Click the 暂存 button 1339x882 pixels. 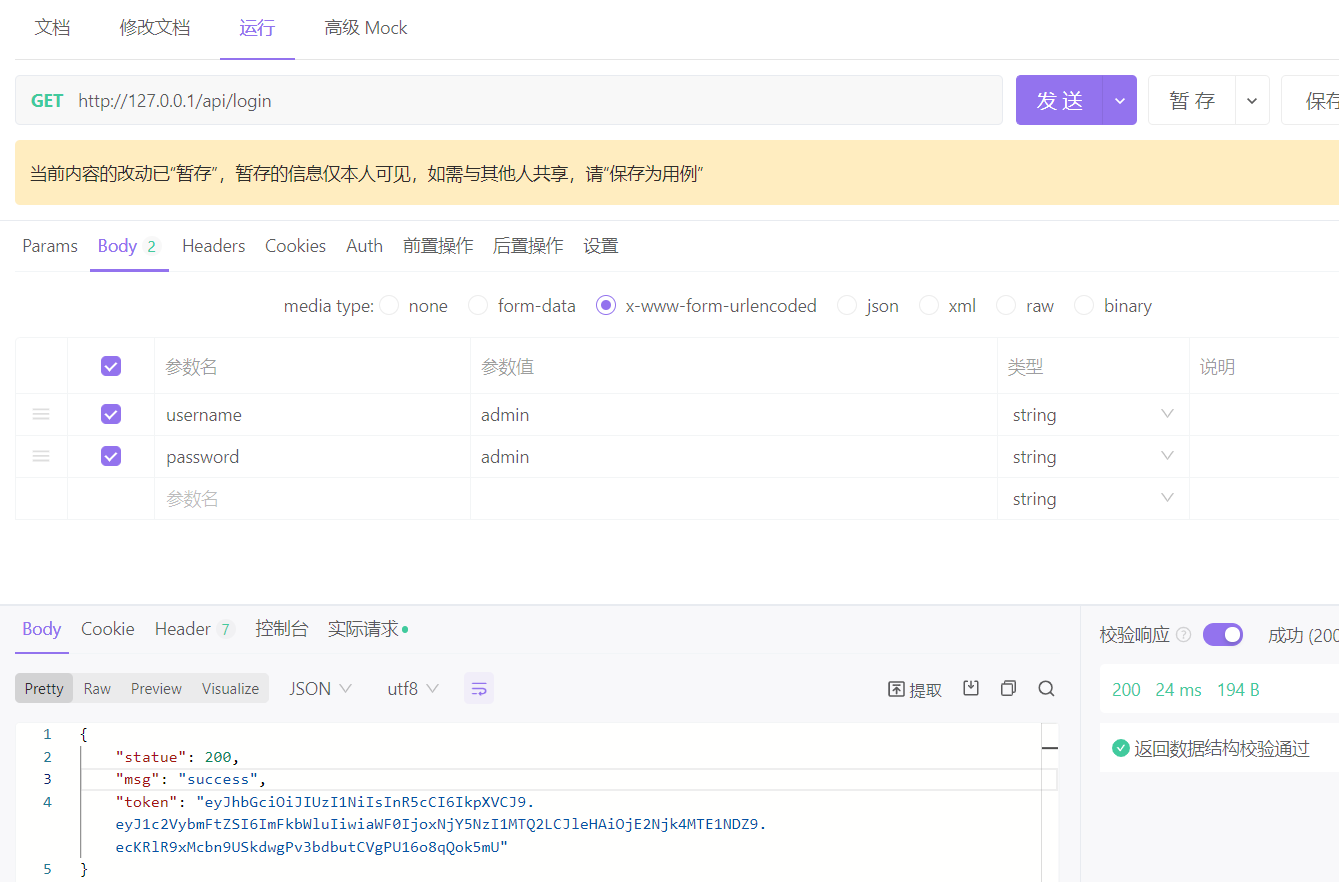(x=1192, y=100)
